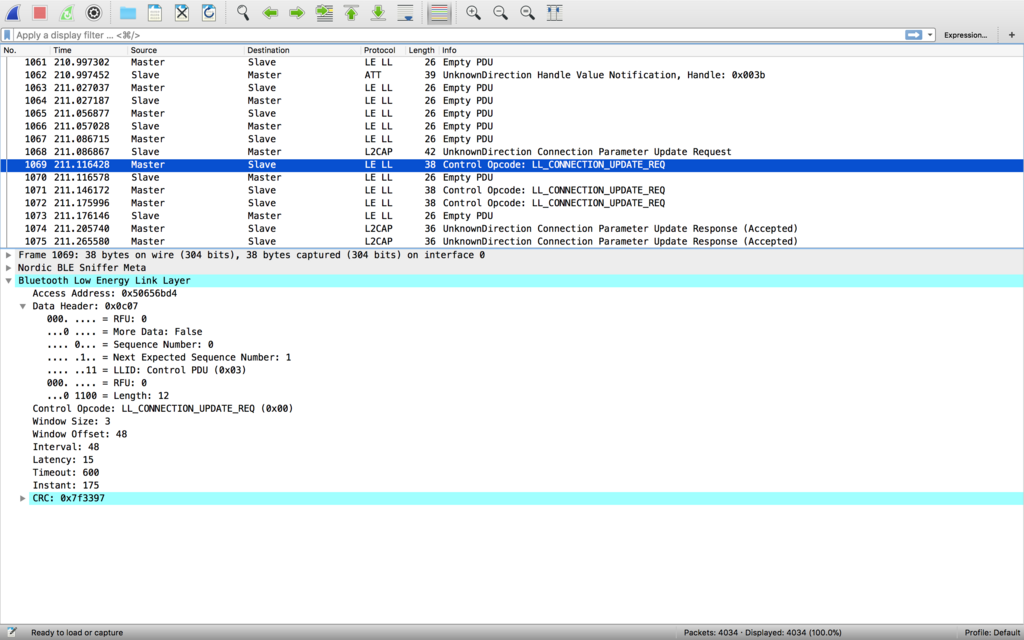Toggle packet list colorization

[440, 12]
